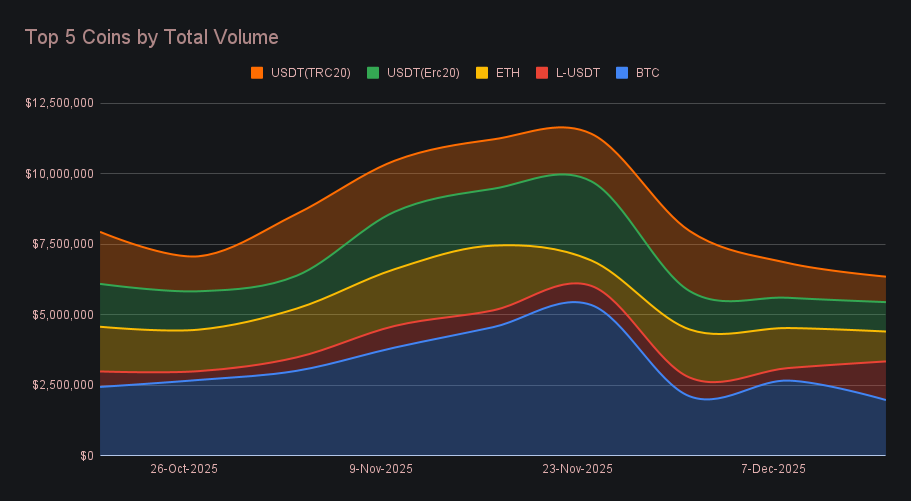This screenshot has height=501, width=911.
Task: Select the yellow ETH legend swatch
Action: point(482,73)
